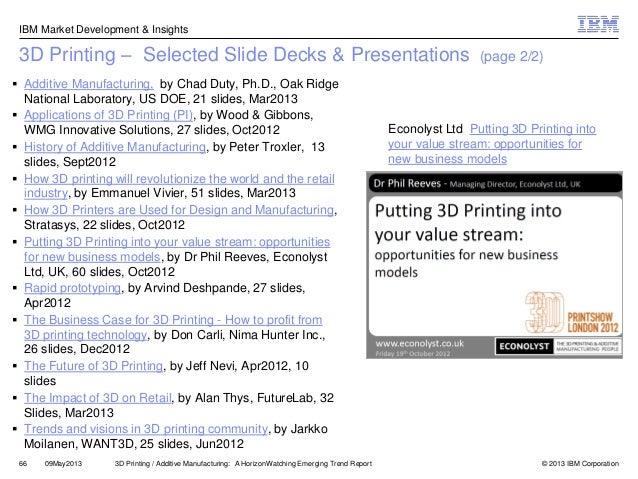Click www.econolyst.co.uk in the thumbnail
The height and width of the screenshot is (479, 638).
(420, 343)
